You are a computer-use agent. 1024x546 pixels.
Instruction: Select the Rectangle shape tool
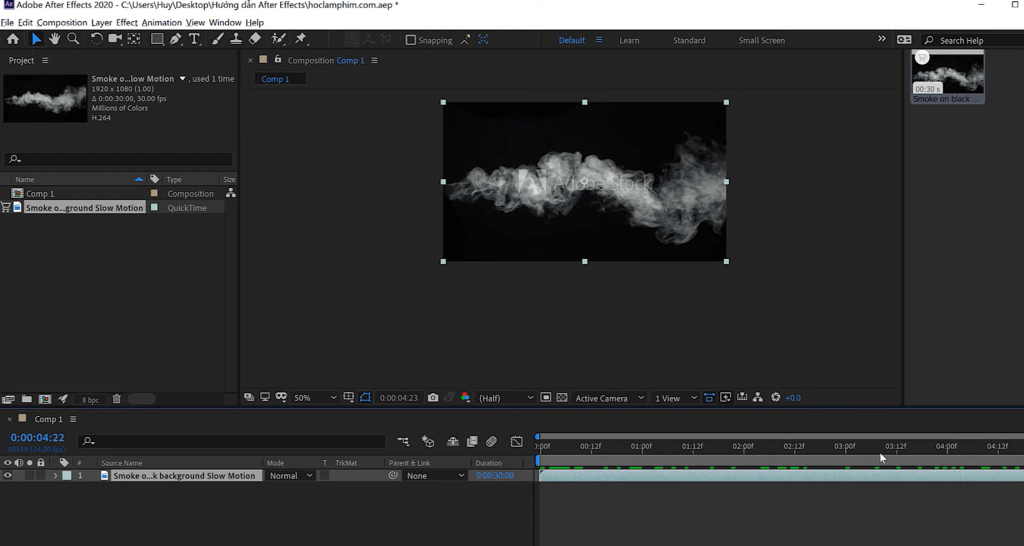click(157, 39)
